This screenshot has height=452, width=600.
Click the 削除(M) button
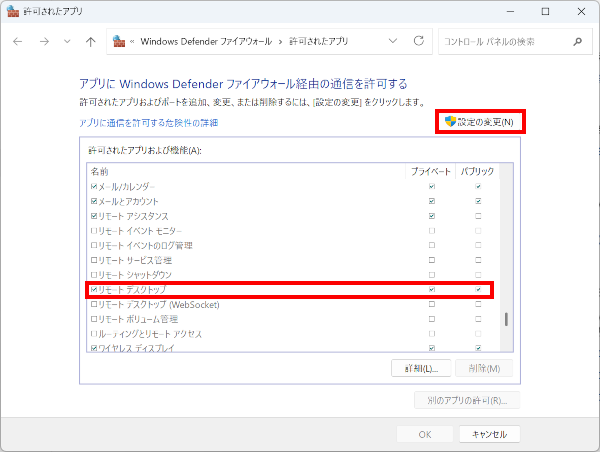(x=484, y=368)
